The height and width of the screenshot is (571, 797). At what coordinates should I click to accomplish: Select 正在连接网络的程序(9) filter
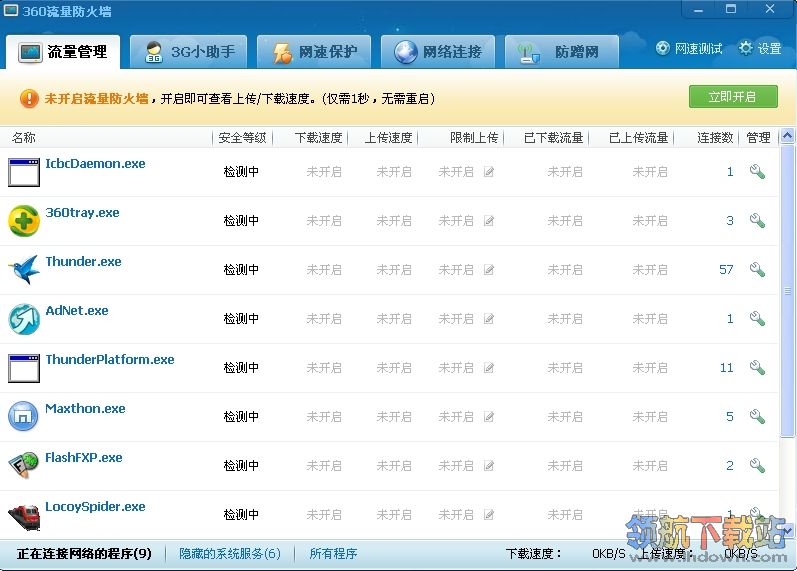click(84, 553)
